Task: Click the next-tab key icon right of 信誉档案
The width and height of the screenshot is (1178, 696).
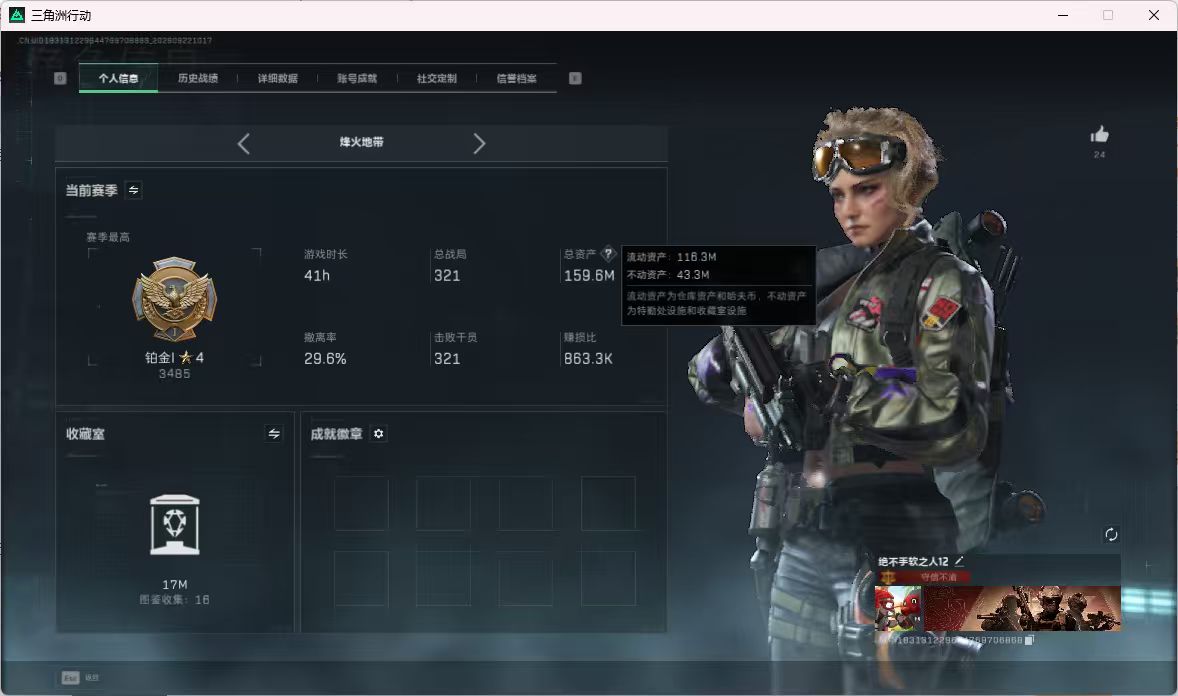Action: click(x=575, y=78)
